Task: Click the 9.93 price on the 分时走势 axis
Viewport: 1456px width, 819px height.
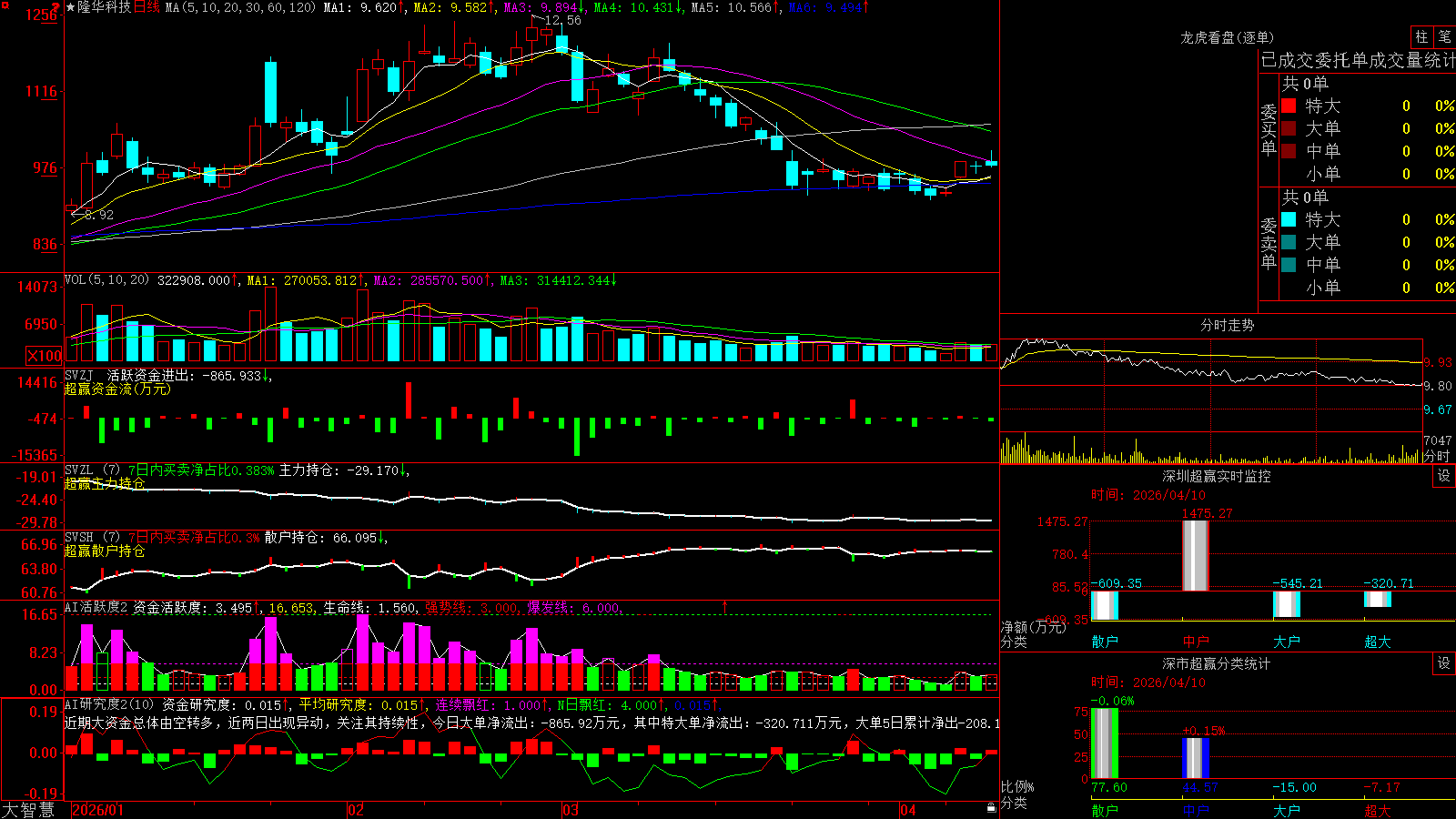Action: (x=1439, y=362)
